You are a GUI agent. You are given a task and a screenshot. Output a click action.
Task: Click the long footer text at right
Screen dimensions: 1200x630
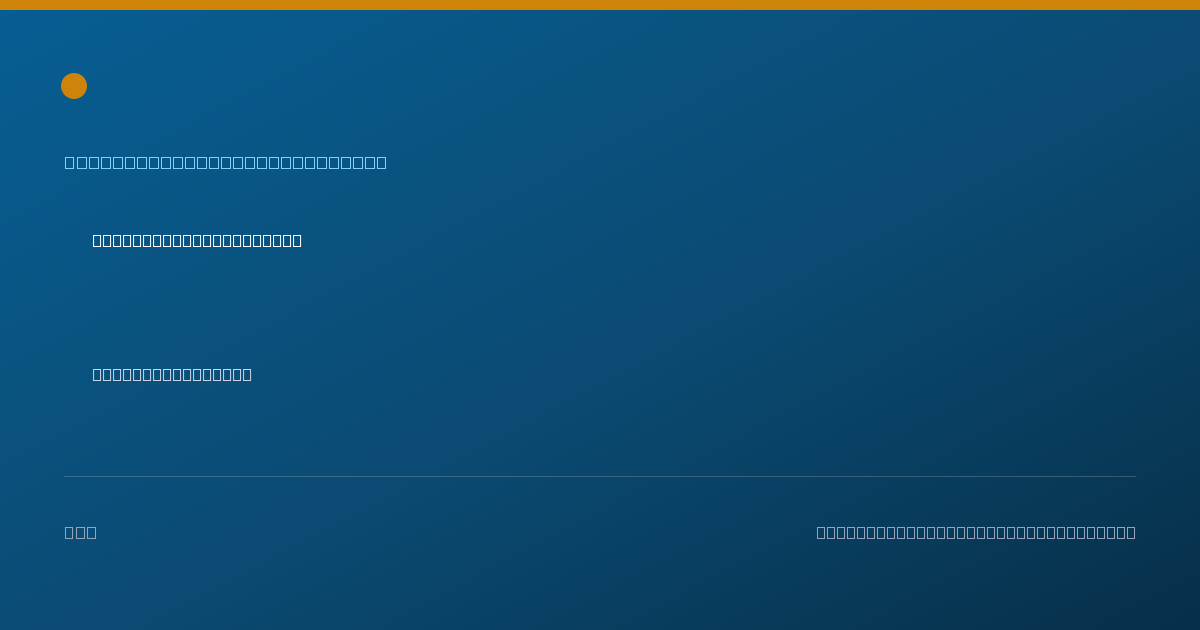(x=976, y=532)
